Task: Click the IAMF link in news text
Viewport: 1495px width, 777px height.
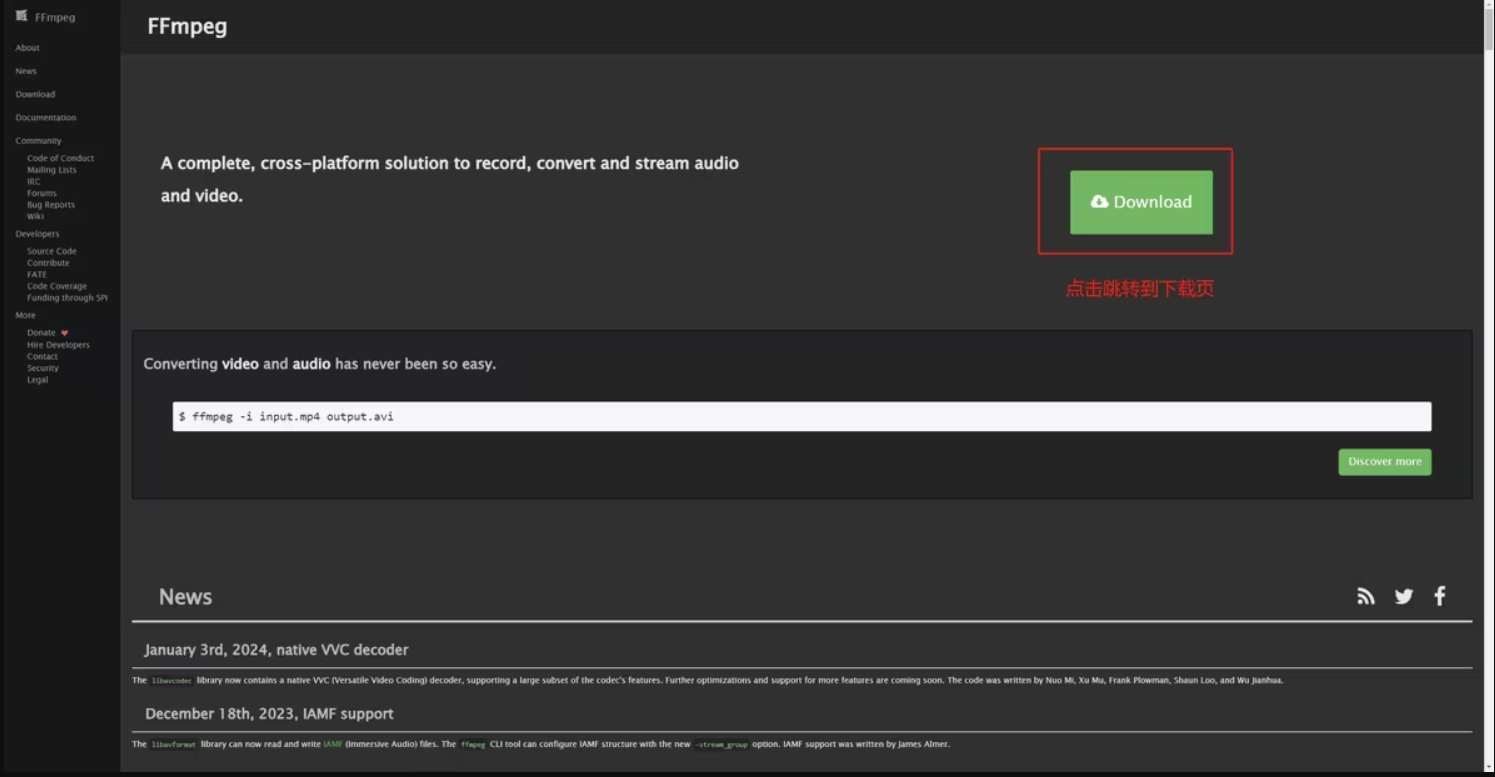Action: (333, 744)
